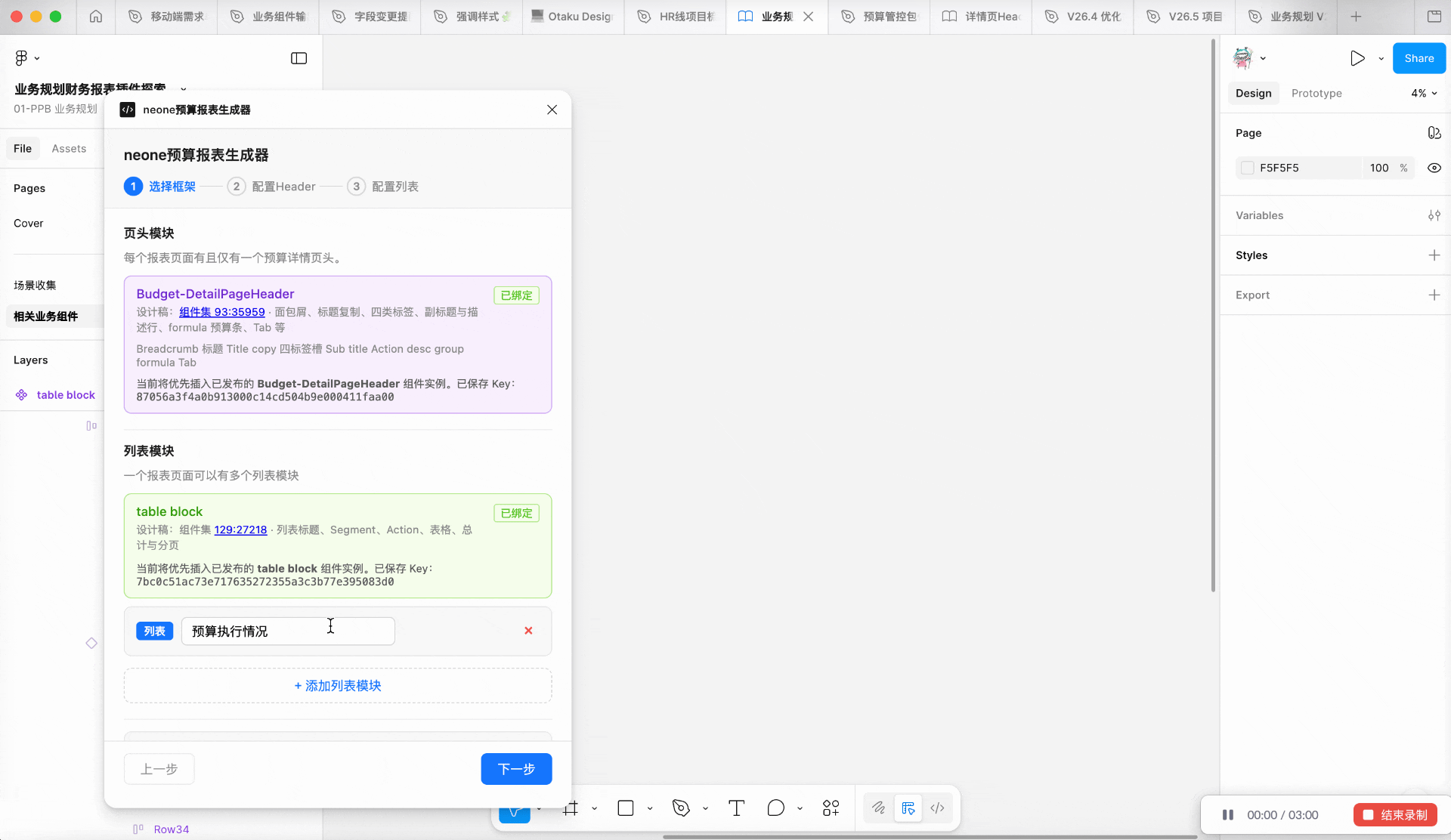Go to step 2 配置Header
Image resolution: width=1451 pixels, height=840 pixels.
(271, 186)
